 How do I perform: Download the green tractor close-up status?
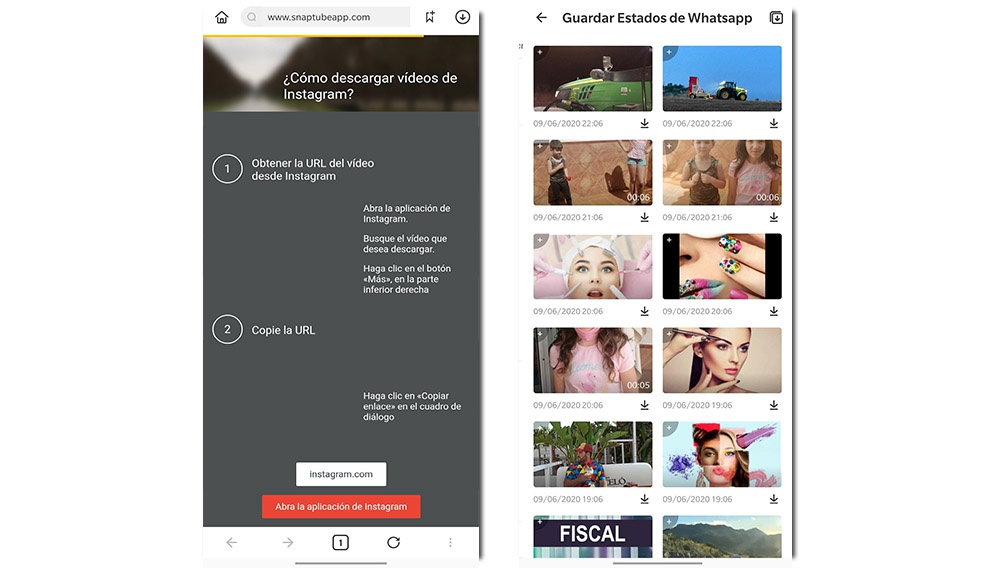(645, 124)
